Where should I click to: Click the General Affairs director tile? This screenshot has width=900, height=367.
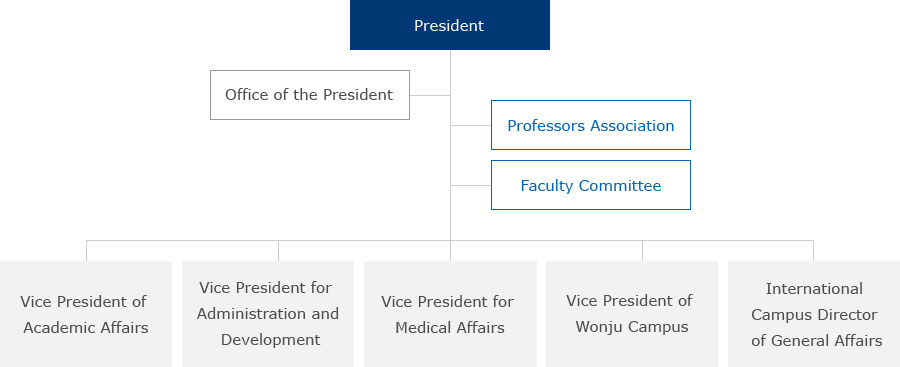tap(814, 314)
